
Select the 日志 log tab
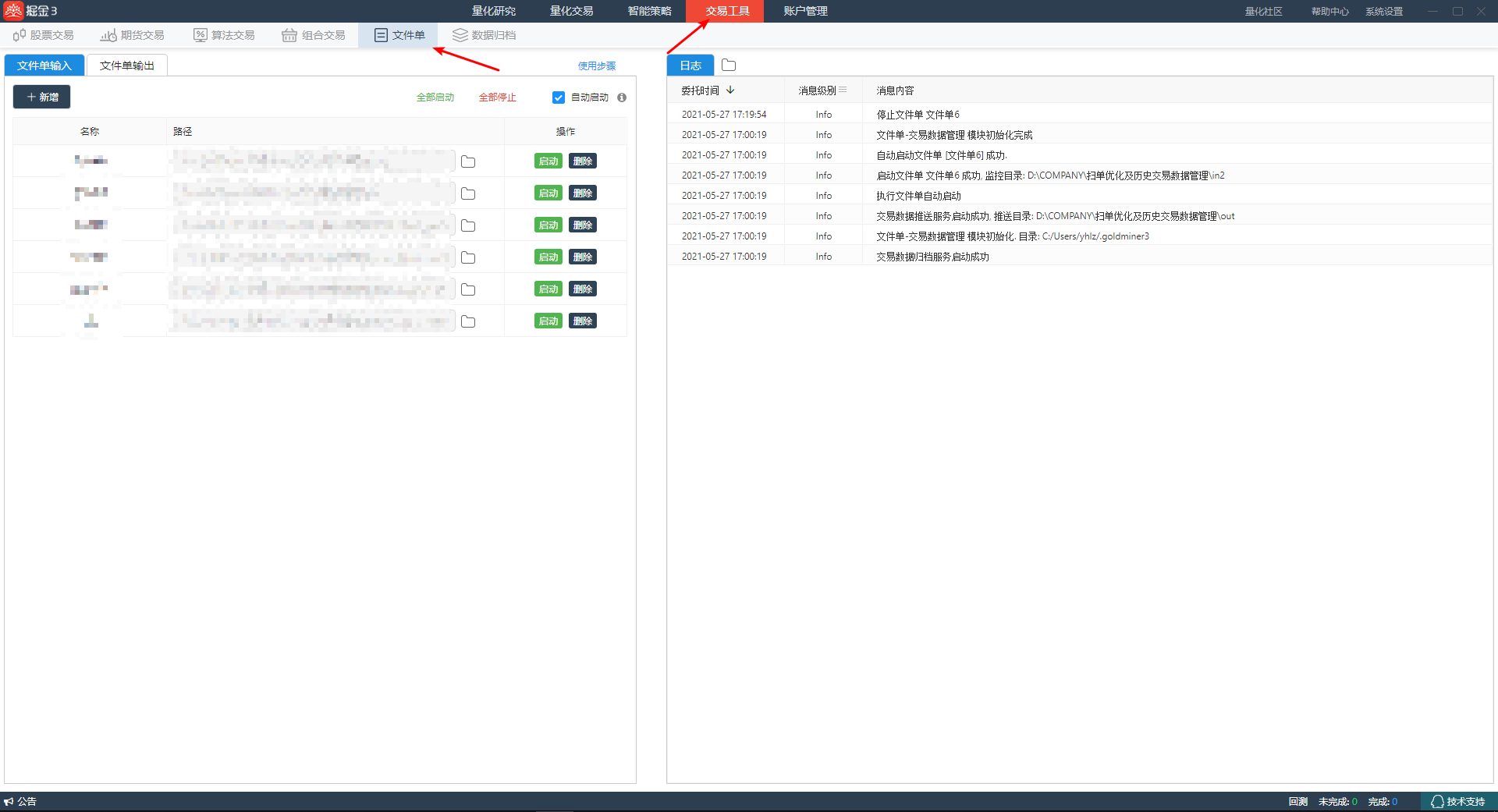(x=690, y=66)
